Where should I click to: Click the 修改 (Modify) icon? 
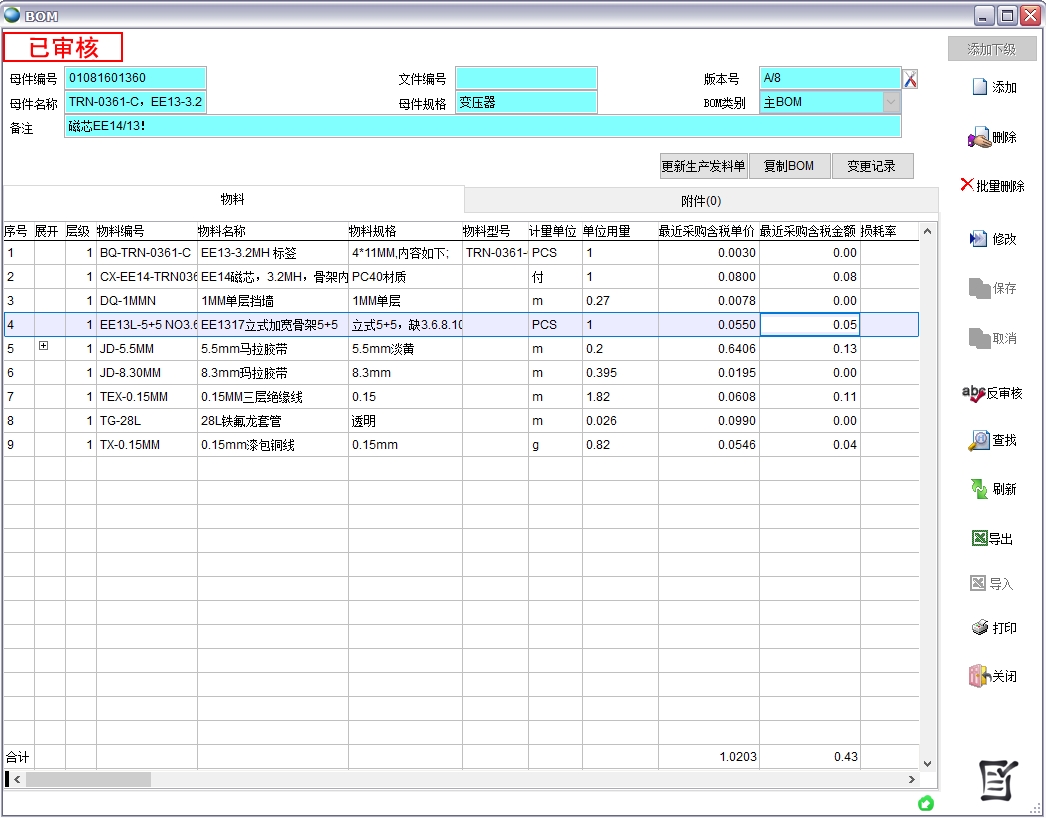(979, 239)
